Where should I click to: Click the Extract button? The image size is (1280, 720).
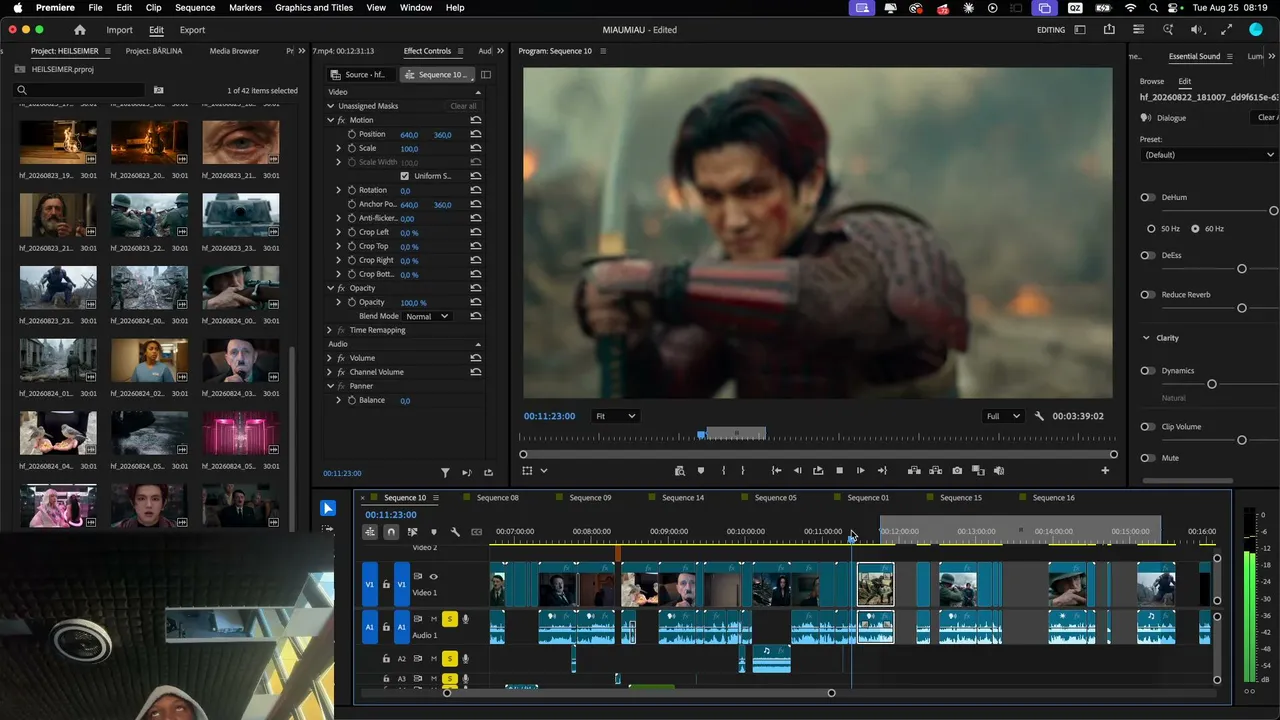(x=936, y=470)
